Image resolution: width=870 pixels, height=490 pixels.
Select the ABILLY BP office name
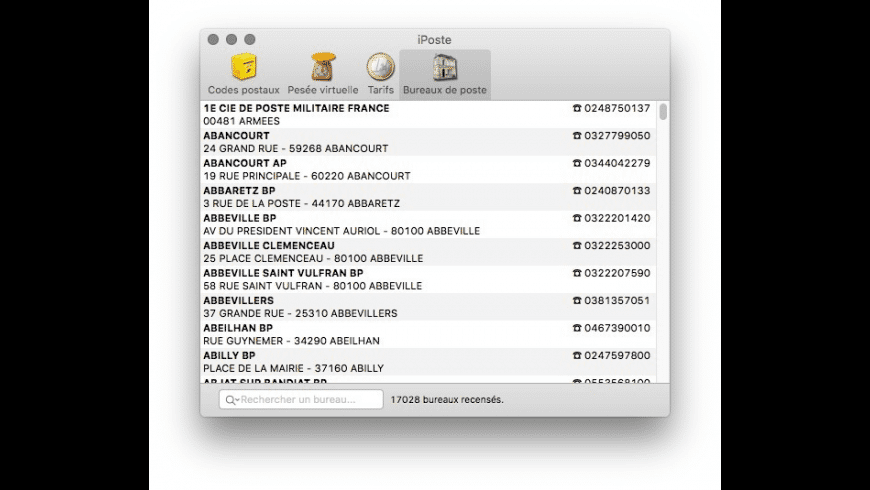229,356
